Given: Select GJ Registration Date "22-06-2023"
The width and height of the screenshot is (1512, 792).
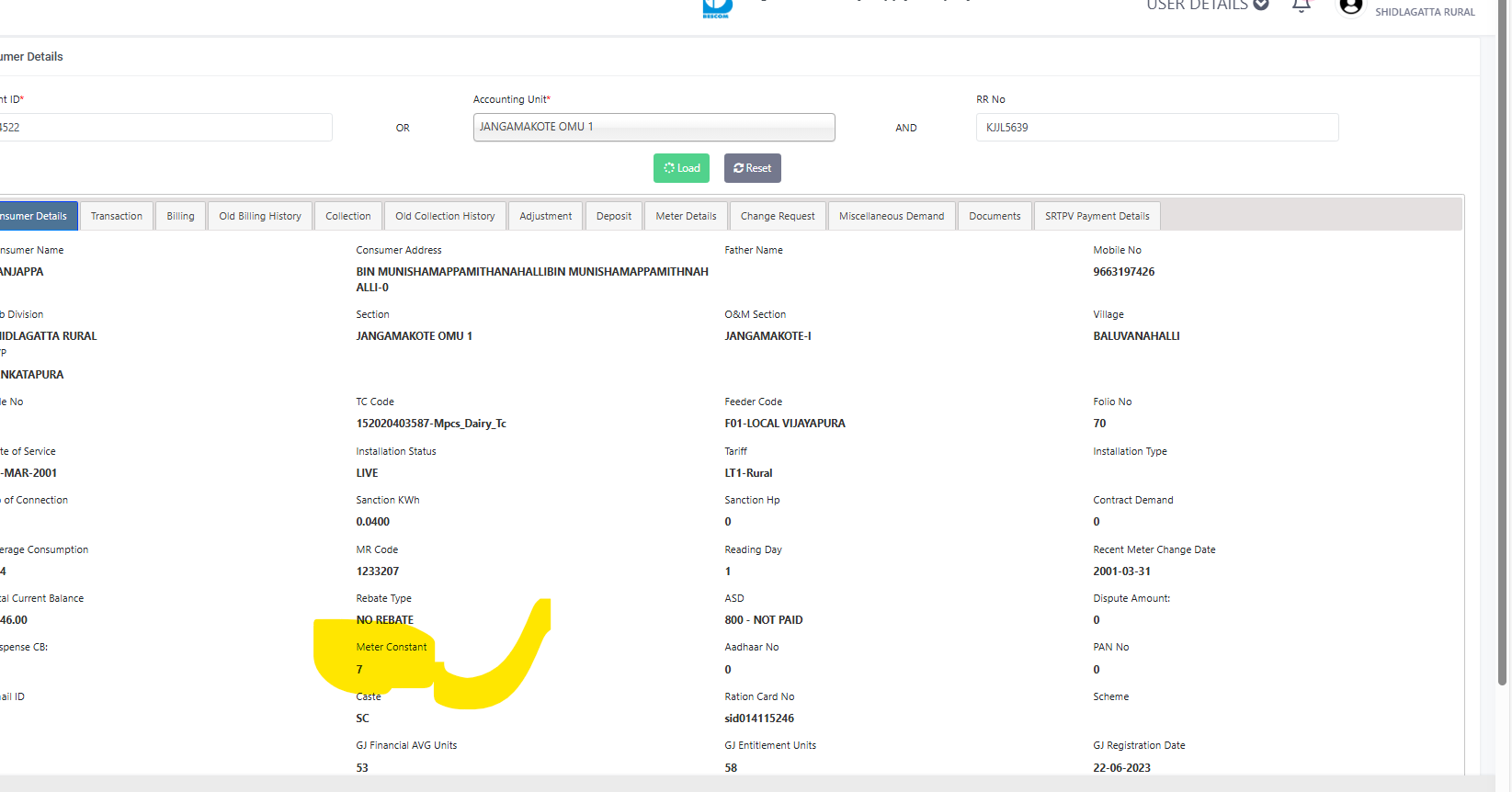Looking at the screenshot, I should (x=1122, y=768).
